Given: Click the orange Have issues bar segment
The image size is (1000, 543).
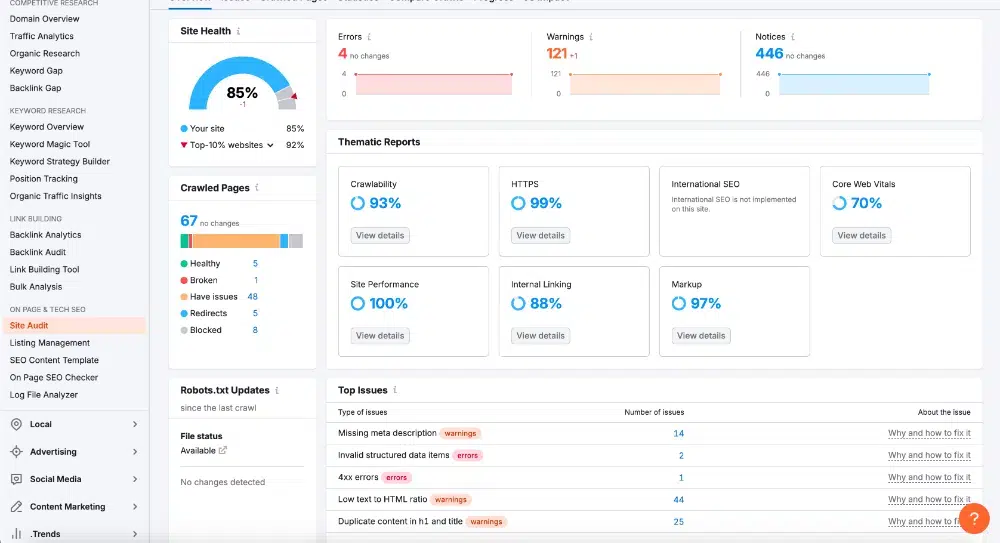Looking at the screenshot, I should [236, 241].
